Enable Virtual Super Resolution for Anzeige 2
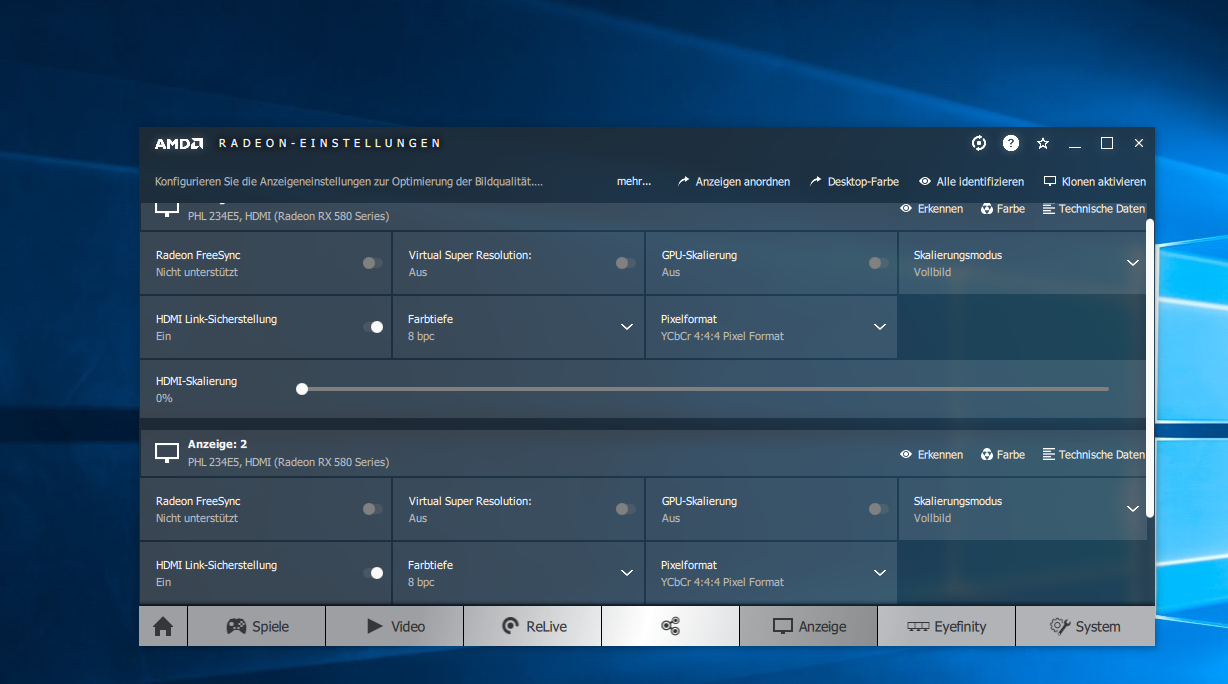1228x684 pixels. tap(626, 509)
